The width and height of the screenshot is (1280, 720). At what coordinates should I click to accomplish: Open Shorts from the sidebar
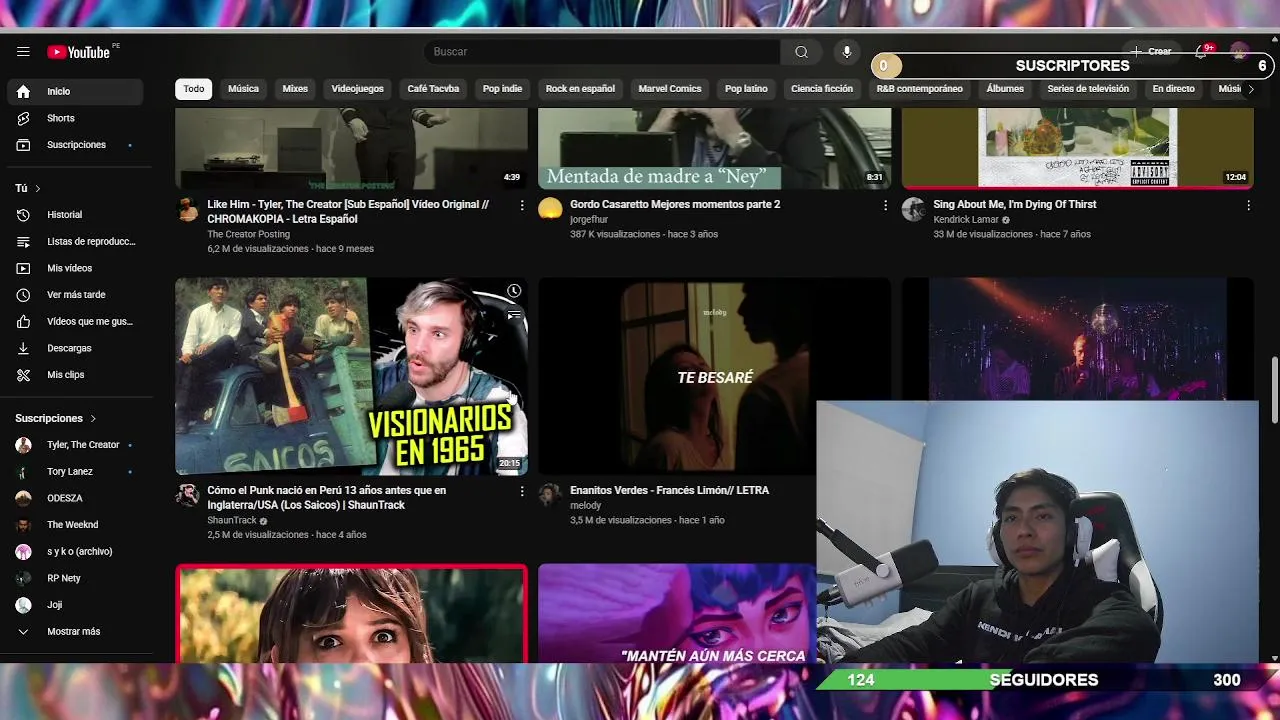[75, 118]
